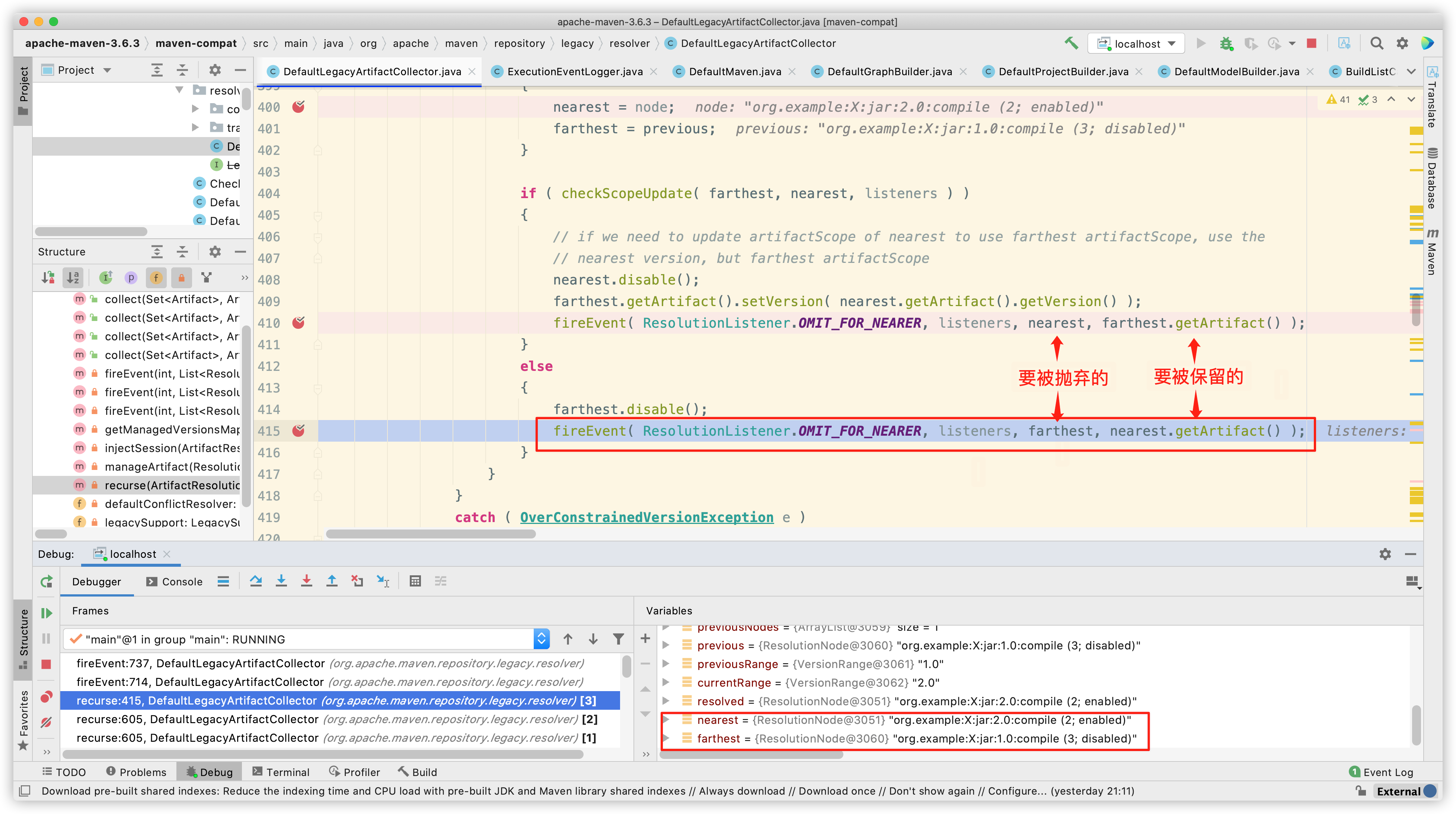1456x814 pixels.
Task: Click the OverConstrainedVersionException hyperlink
Action: tap(649, 516)
